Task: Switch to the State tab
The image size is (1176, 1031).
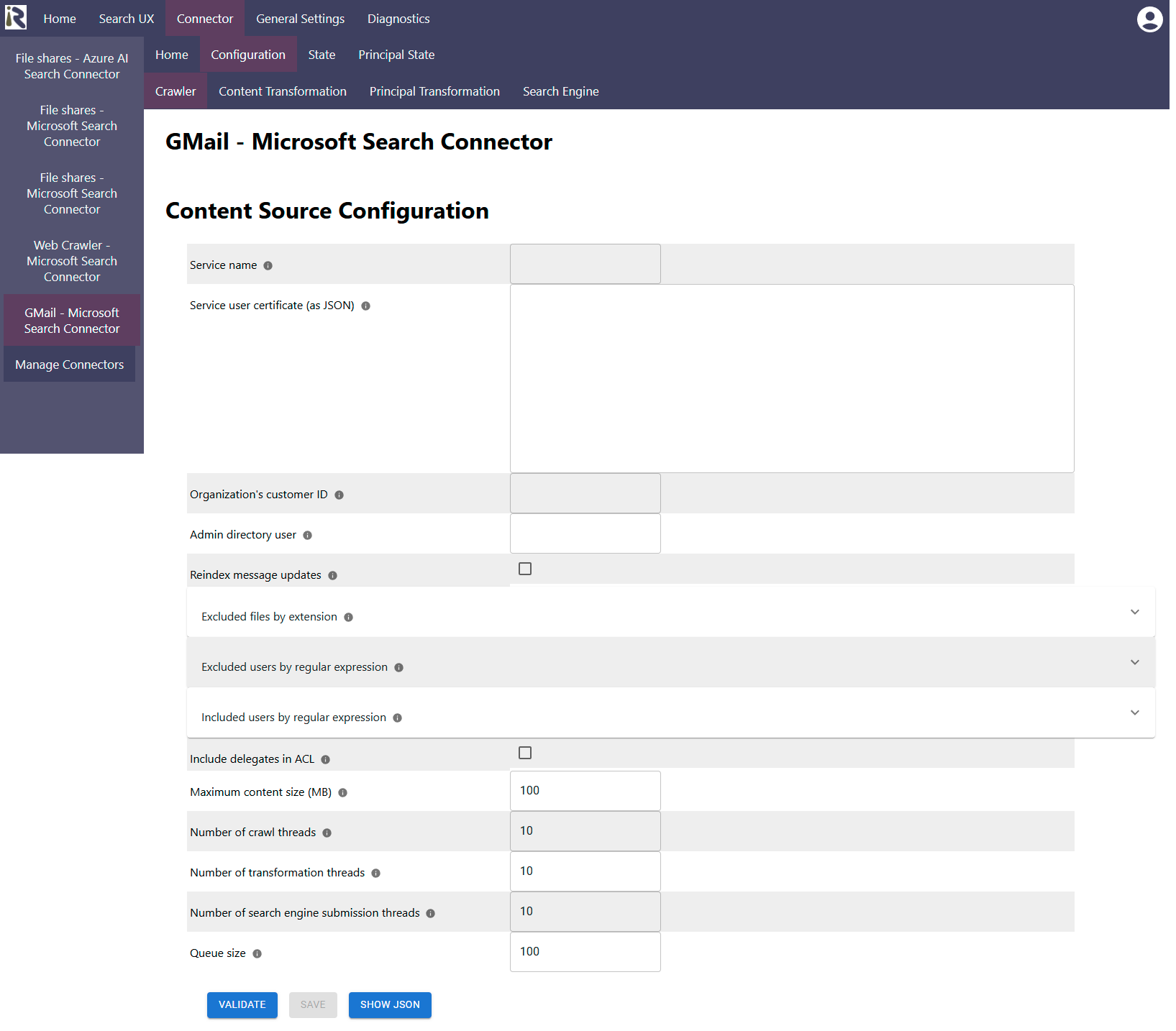Action: (322, 55)
